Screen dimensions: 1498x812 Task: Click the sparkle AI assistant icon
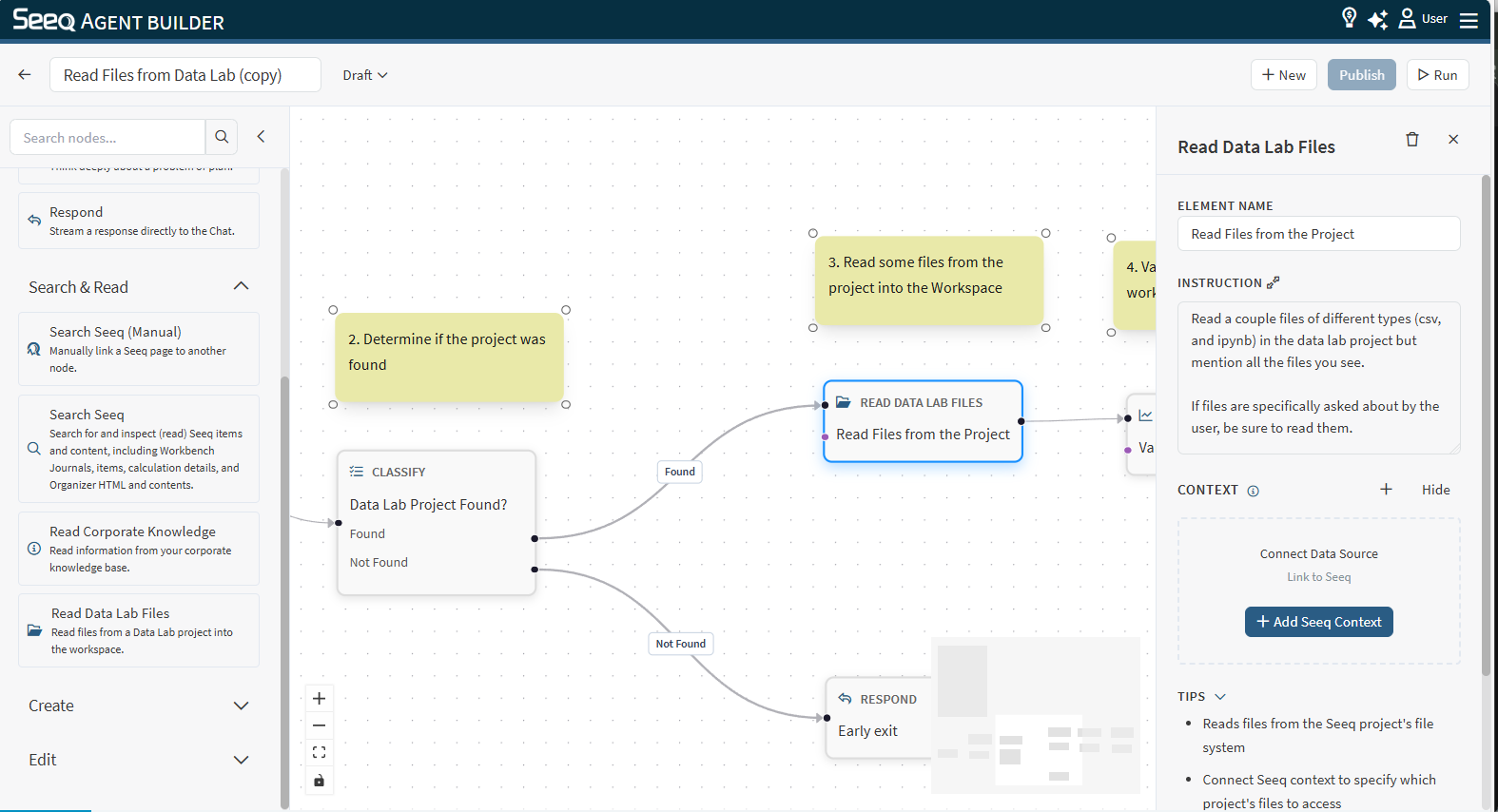1377,19
